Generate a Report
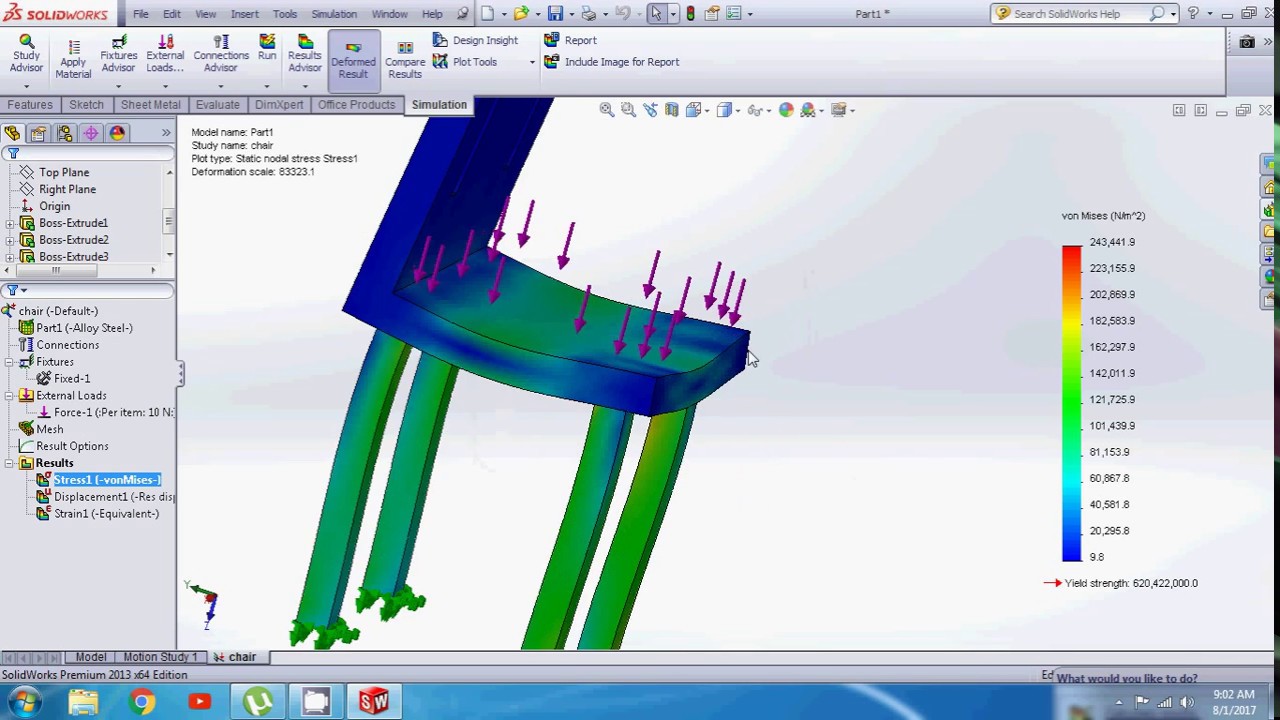Viewport: 1280px width, 720px height. (x=570, y=40)
